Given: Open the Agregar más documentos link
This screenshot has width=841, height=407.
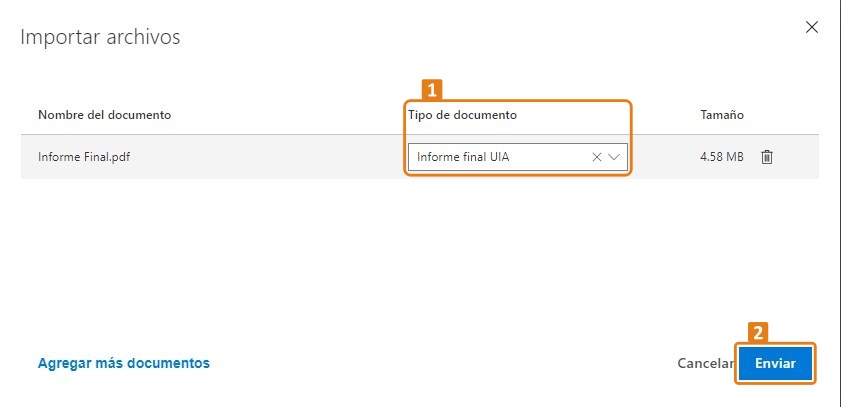Looking at the screenshot, I should (x=124, y=363).
